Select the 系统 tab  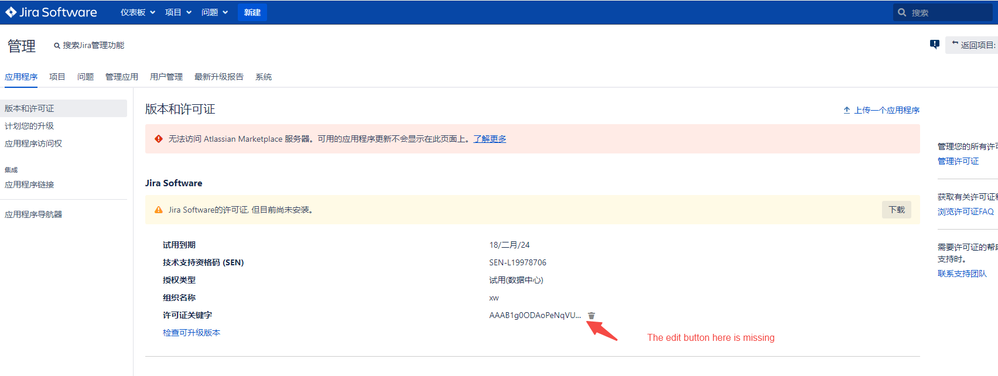point(264,77)
